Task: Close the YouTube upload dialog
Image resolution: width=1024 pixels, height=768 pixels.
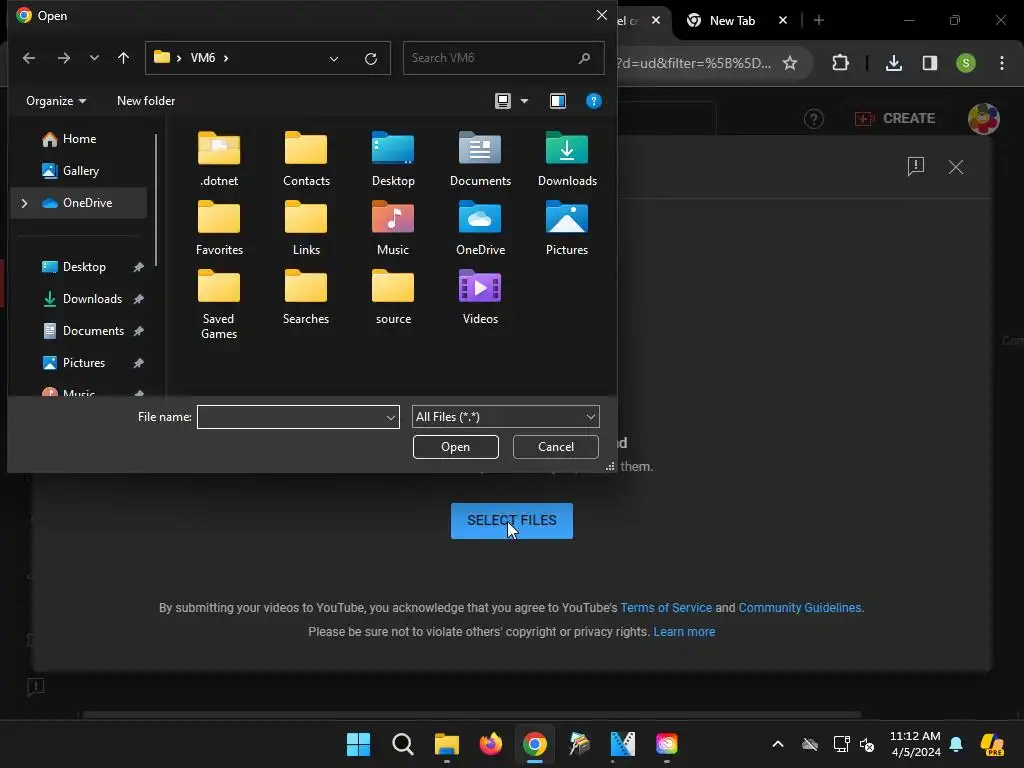Action: [956, 167]
